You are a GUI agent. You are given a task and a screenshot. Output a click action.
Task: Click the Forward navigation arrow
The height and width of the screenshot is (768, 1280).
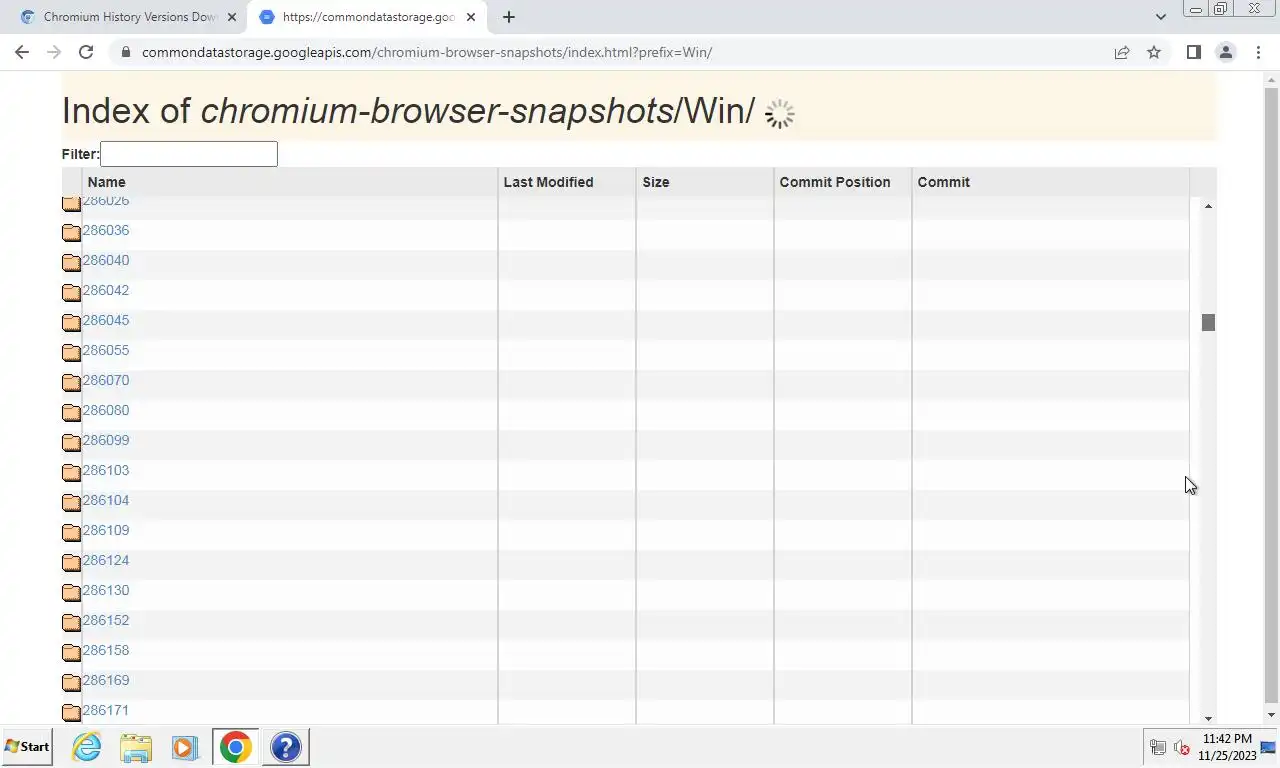click(x=54, y=52)
